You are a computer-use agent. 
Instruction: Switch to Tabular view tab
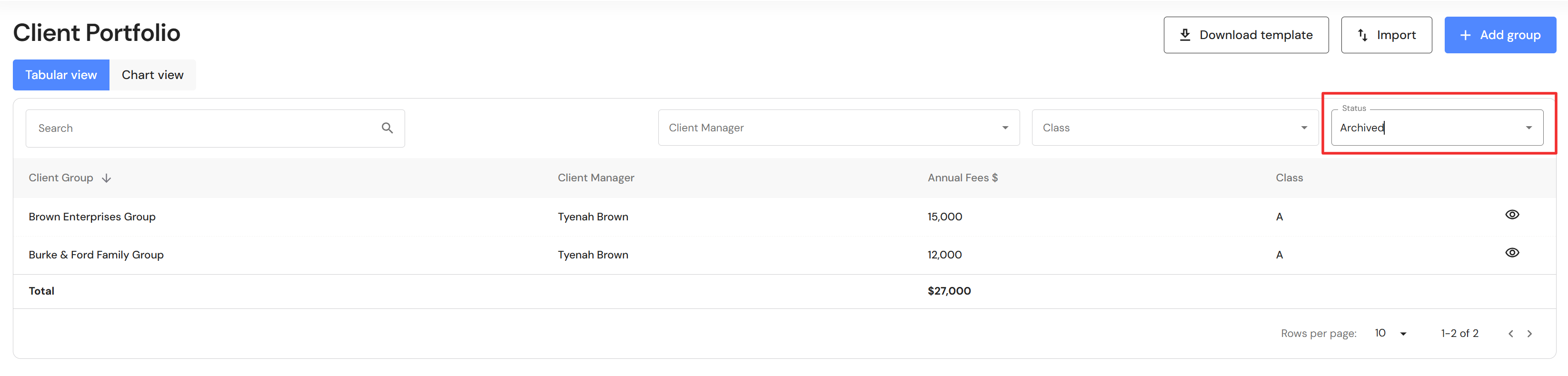pyautogui.click(x=61, y=75)
